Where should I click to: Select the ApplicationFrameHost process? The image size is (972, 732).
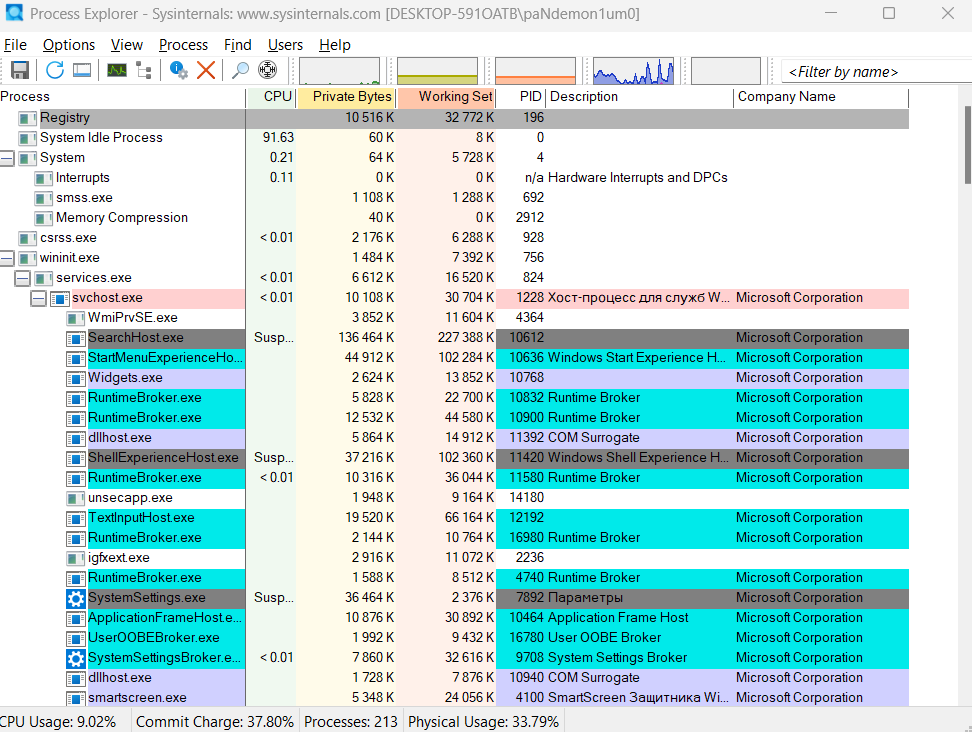[x=454, y=618]
